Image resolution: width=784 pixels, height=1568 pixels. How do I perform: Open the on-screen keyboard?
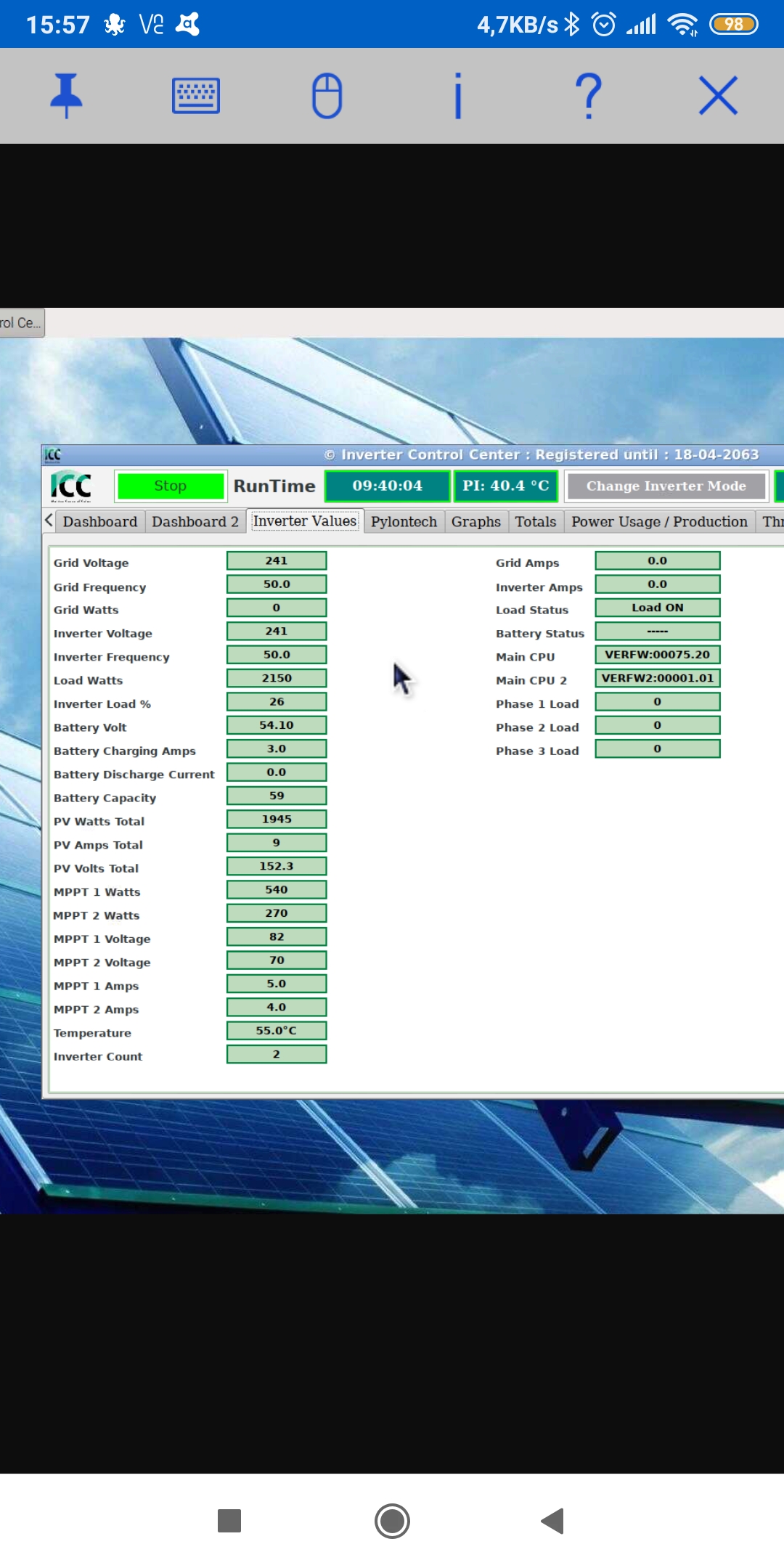tap(196, 95)
